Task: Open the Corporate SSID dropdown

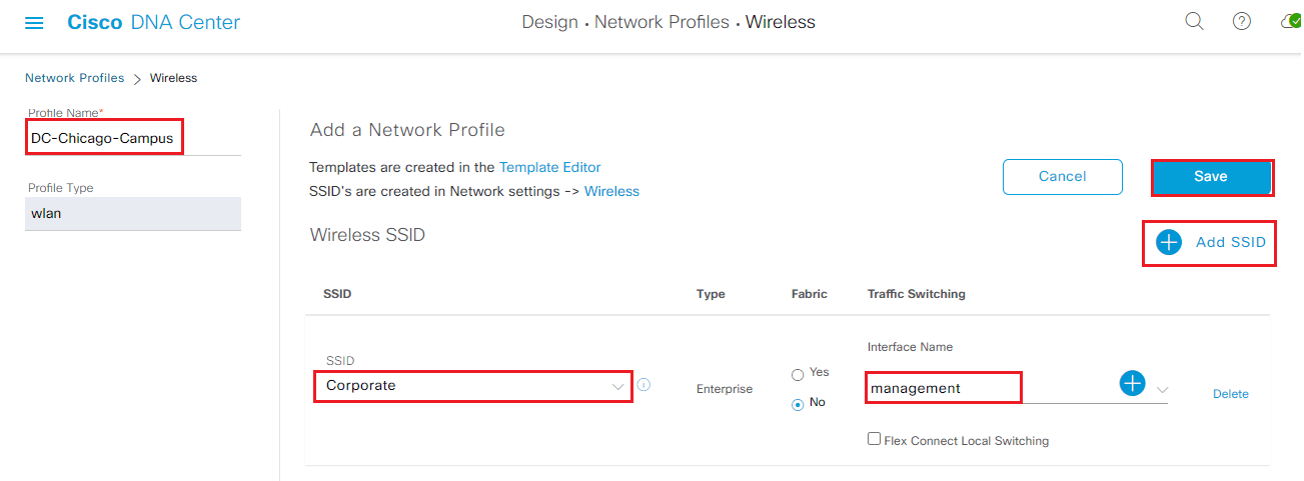Action: click(473, 386)
